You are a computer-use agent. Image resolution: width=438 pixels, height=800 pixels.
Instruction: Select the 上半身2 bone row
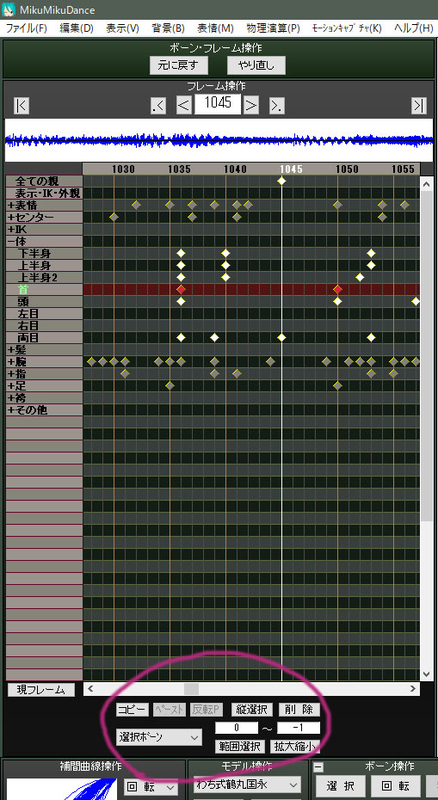point(44,278)
